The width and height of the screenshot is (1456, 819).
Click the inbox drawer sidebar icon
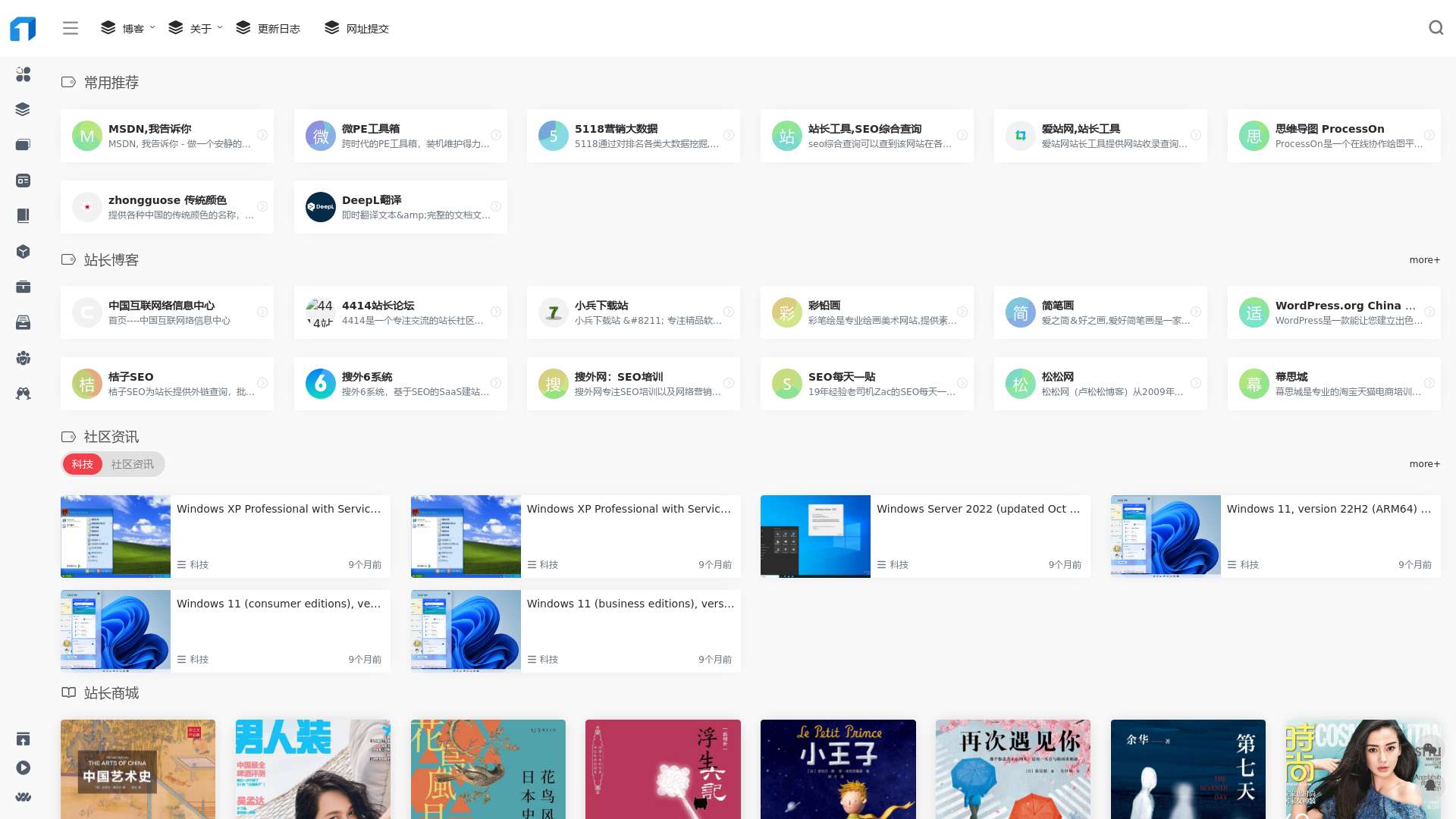pos(24,322)
